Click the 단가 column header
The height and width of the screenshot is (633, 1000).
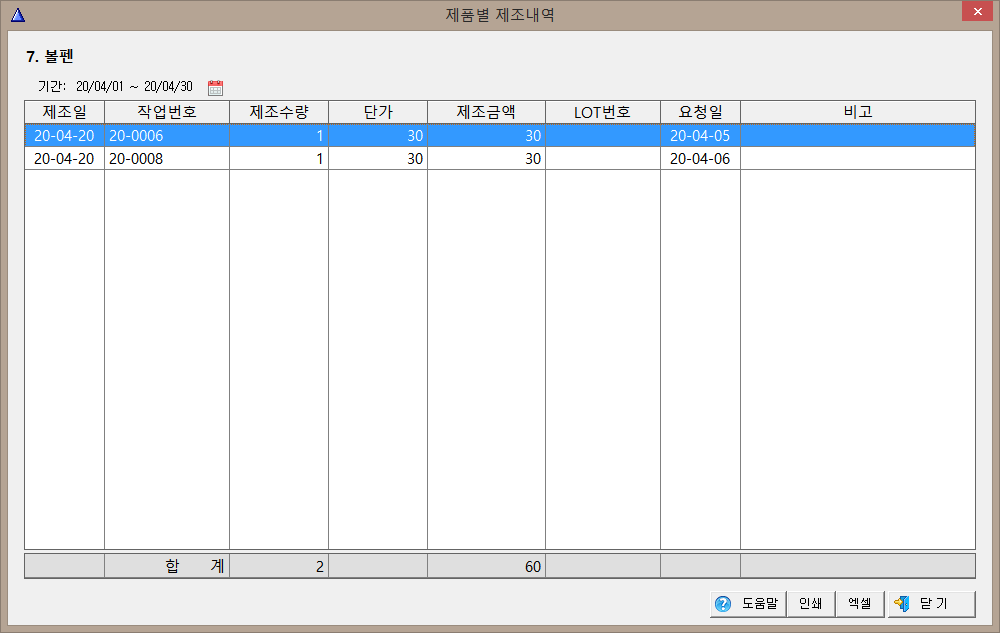378,112
